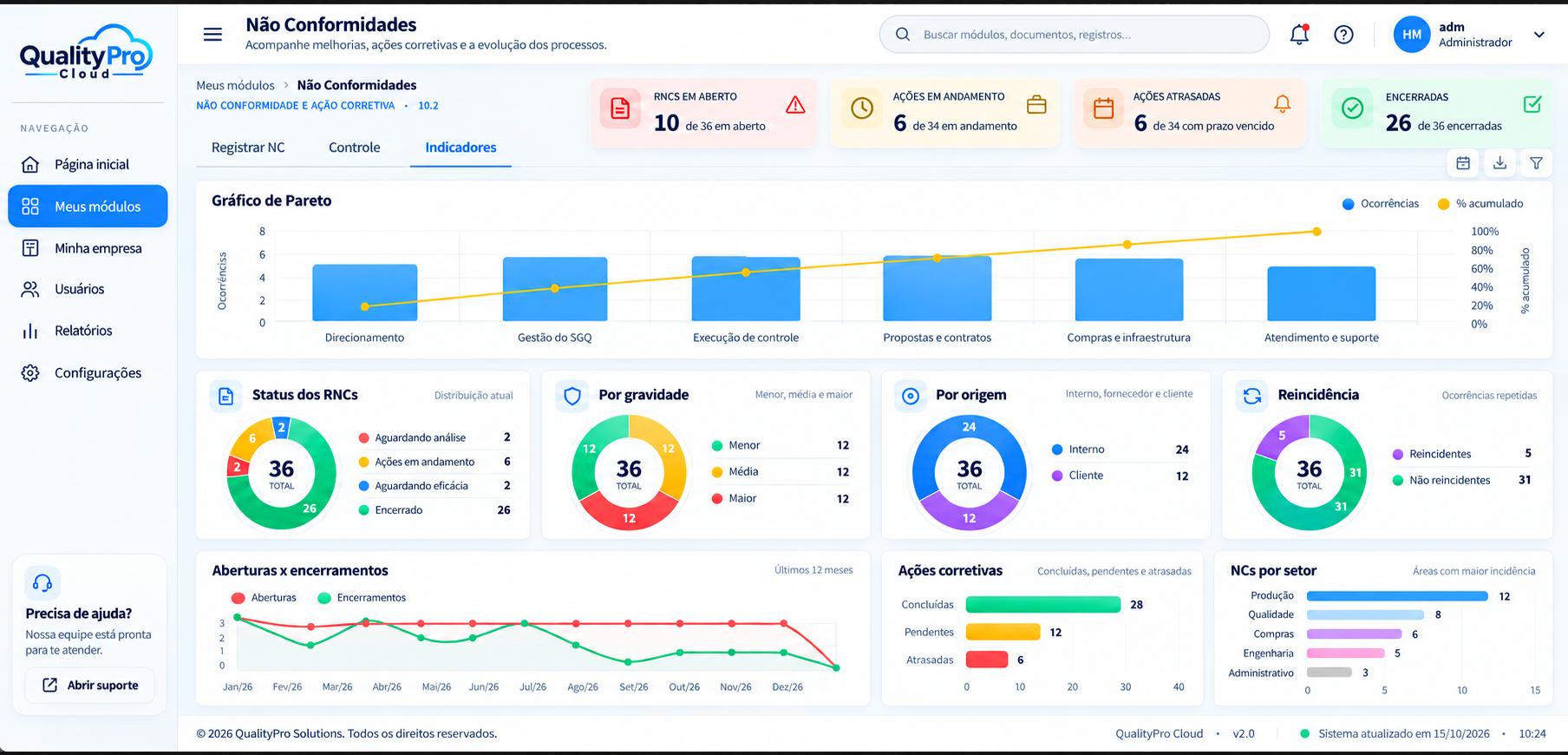The height and width of the screenshot is (755, 1568).
Task: Toggle Encerramentos series legend
Action: coord(362,598)
